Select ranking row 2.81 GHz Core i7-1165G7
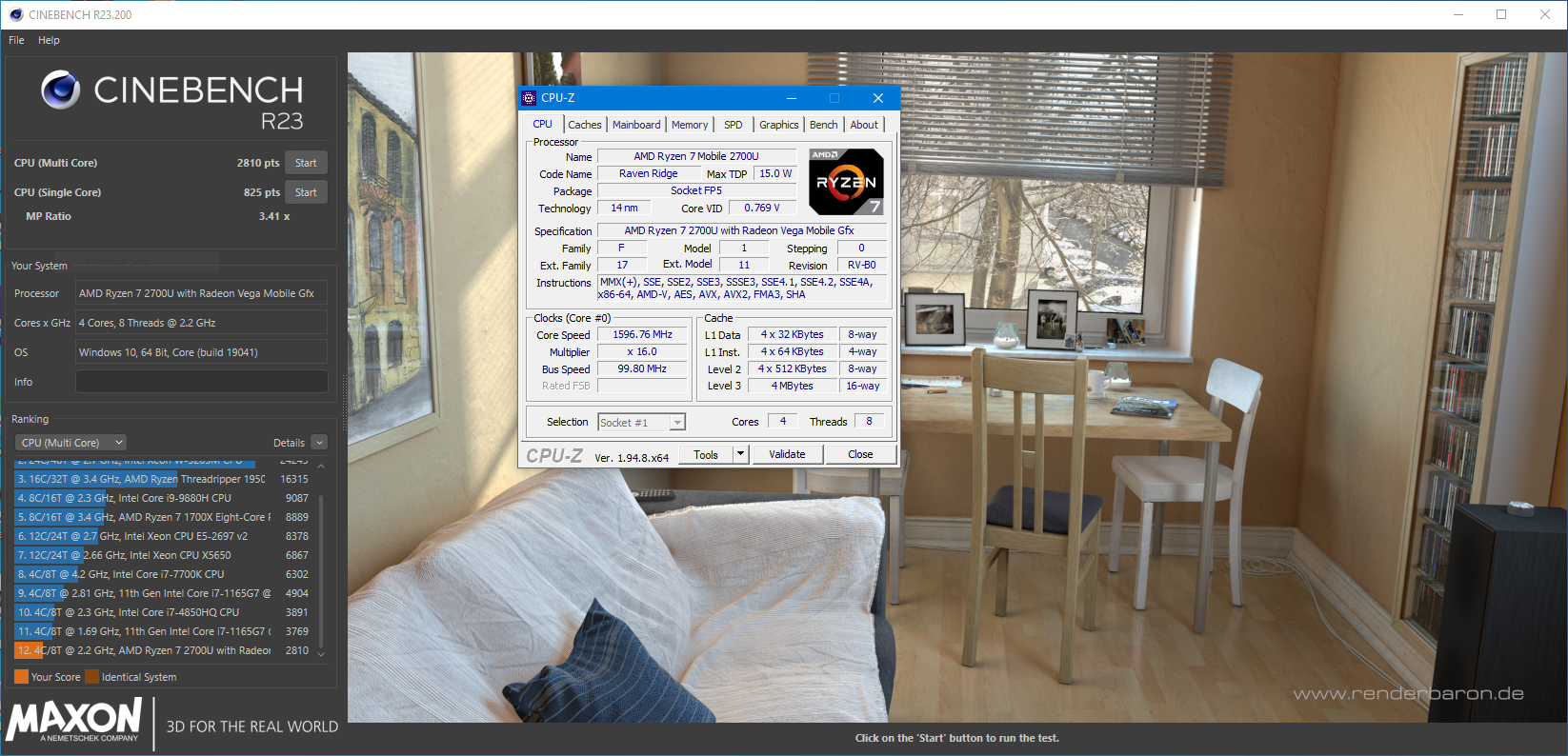 (x=163, y=593)
